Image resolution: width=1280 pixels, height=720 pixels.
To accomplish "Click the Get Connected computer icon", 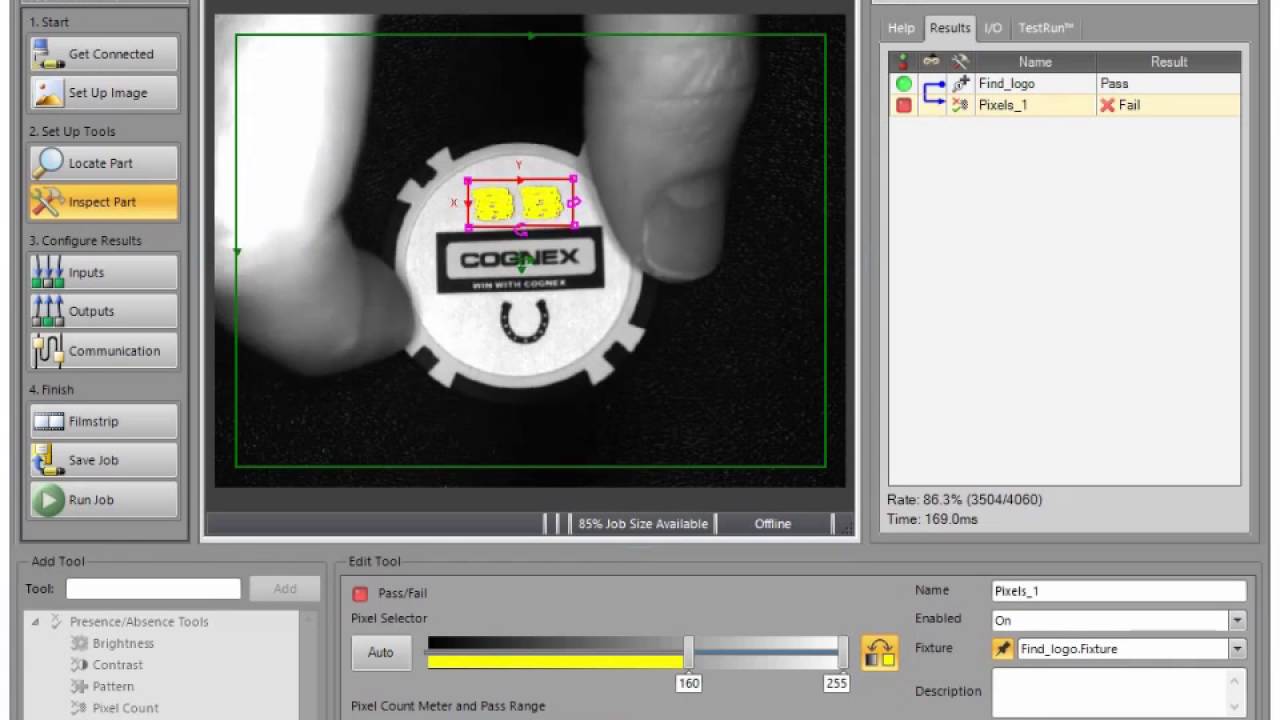I will click(x=47, y=54).
